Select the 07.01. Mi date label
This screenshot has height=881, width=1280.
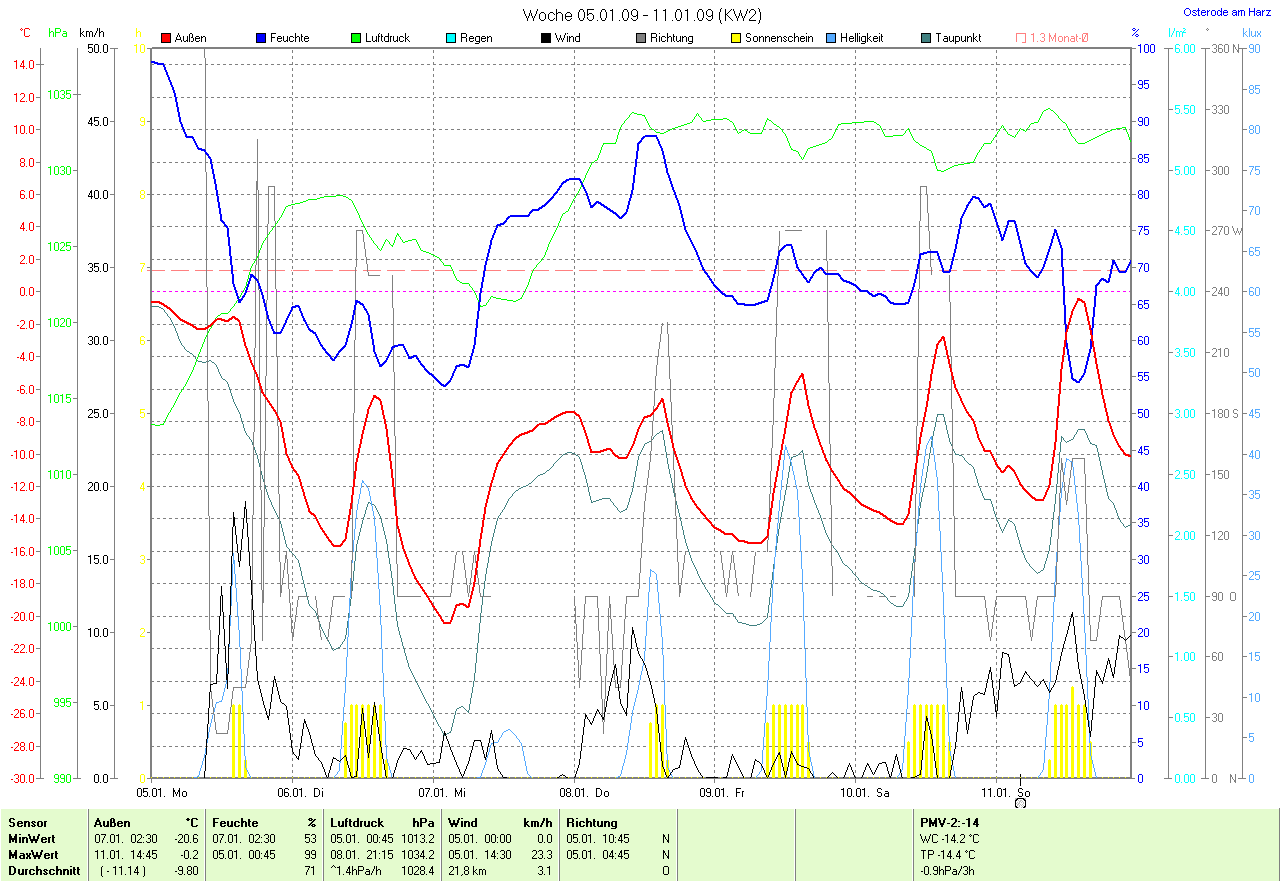pos(443,792)
